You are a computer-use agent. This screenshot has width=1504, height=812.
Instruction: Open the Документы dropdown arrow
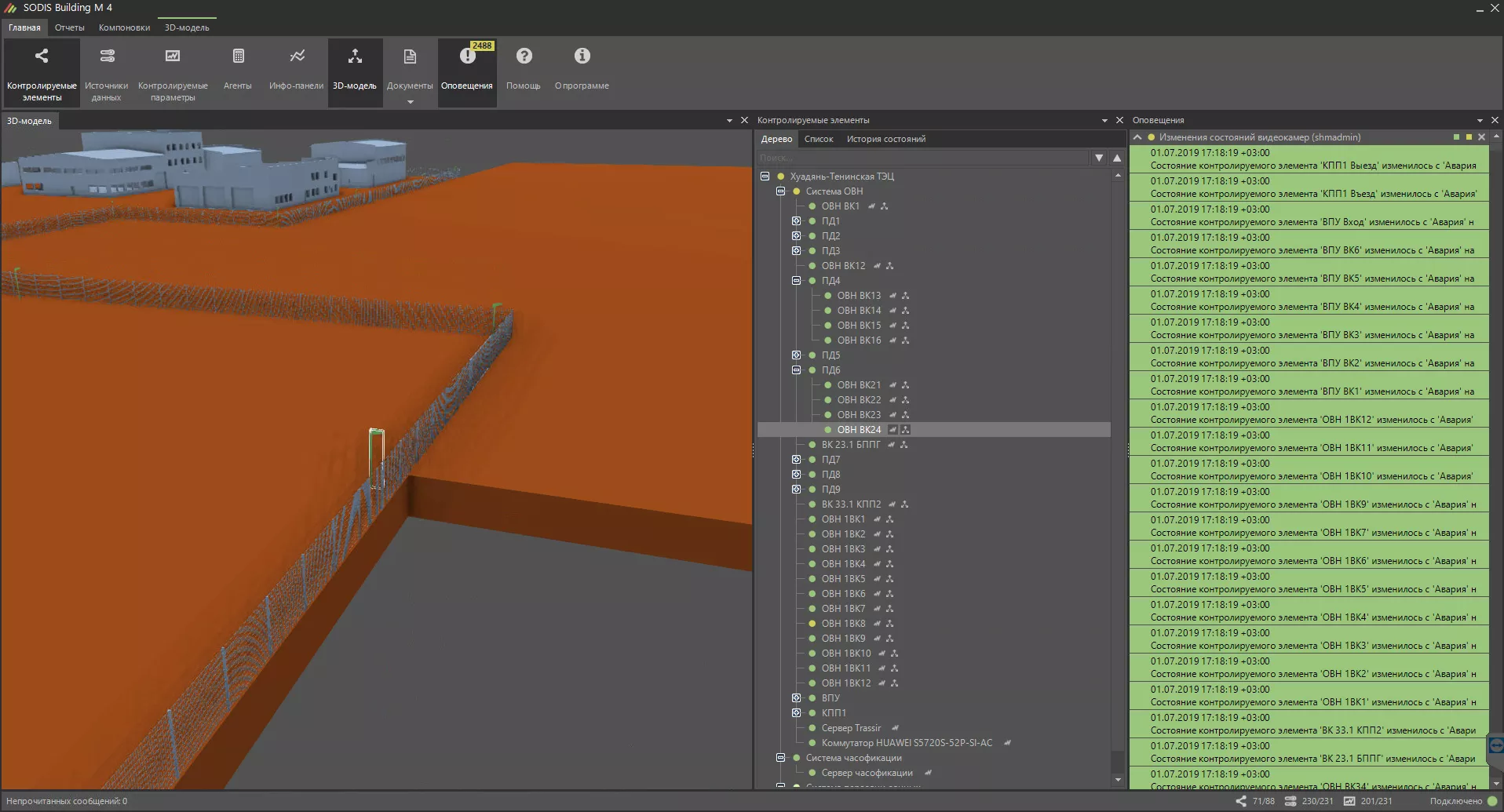410,102
